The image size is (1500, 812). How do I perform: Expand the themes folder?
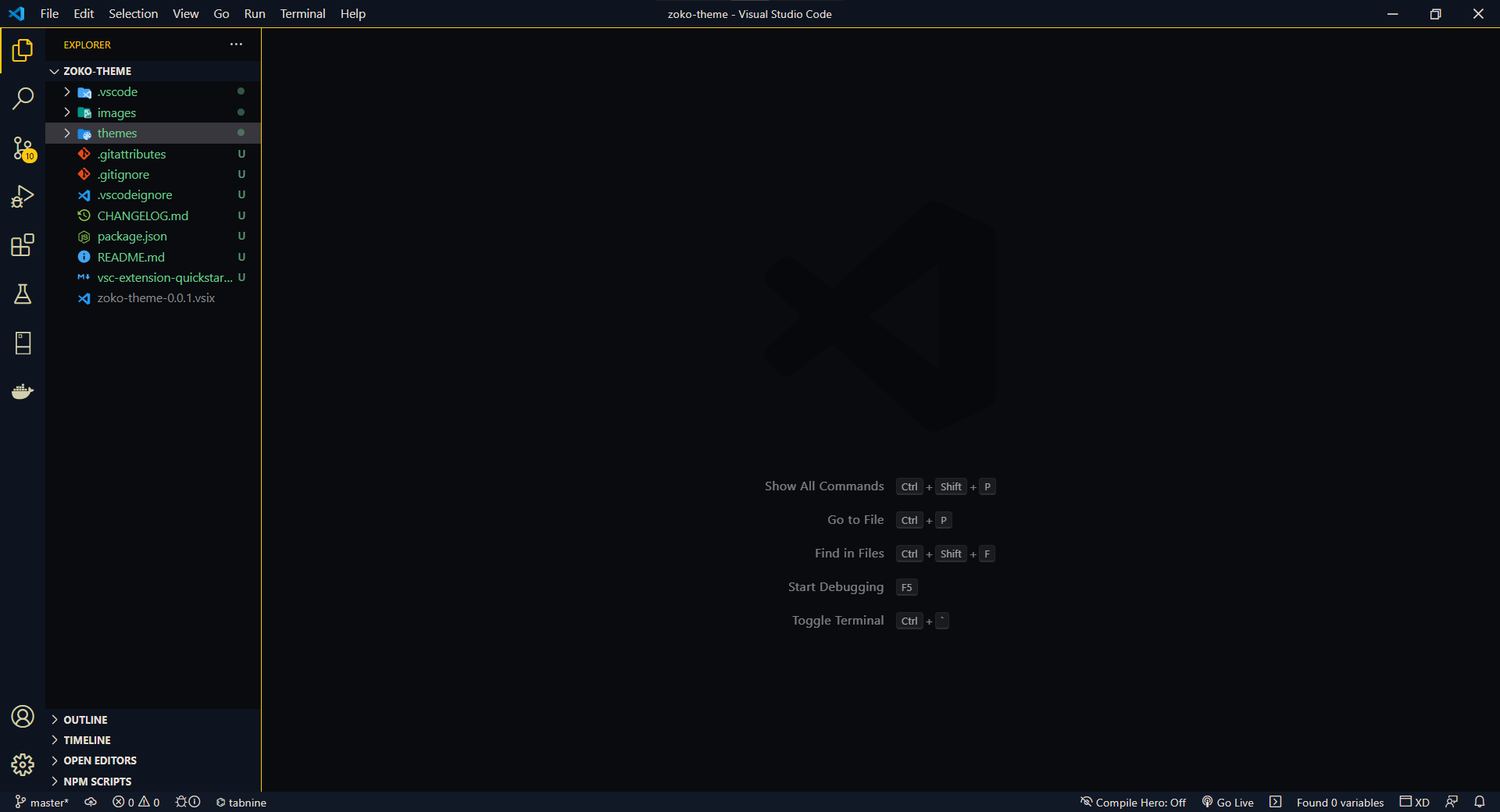point(153,134)
